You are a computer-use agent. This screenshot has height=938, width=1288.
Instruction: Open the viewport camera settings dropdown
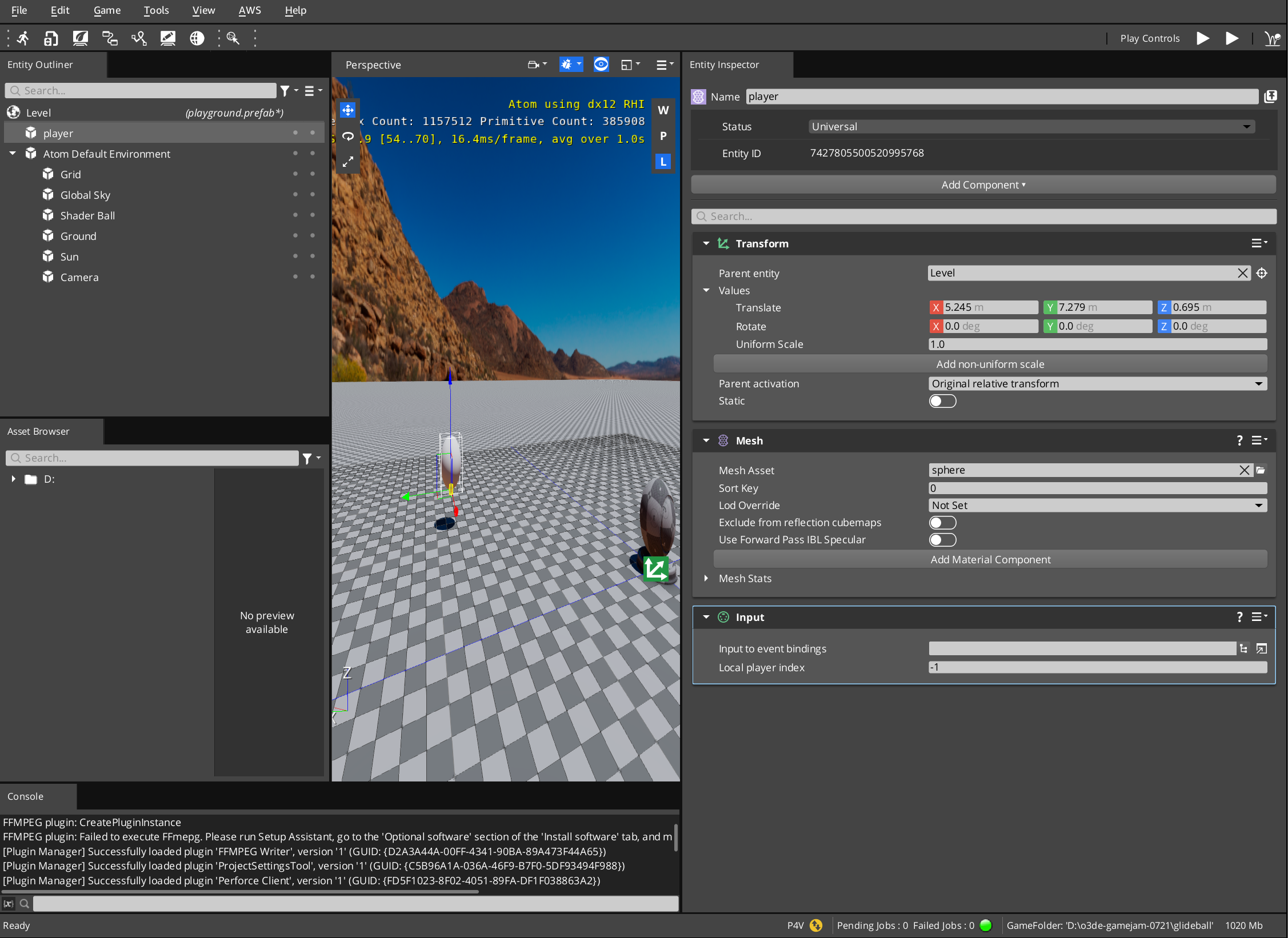pyautogui.click(x=537, y=65)
